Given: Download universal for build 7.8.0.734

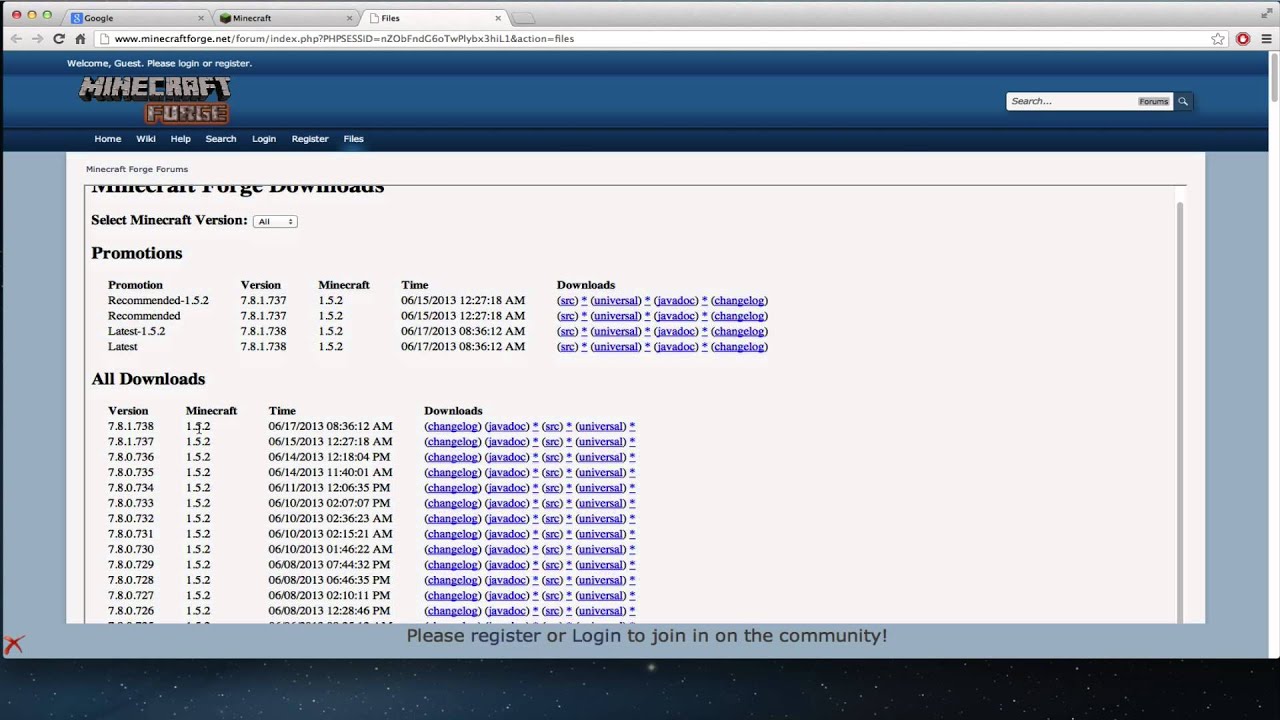Looking at the screenshot, I should [601, 488].
